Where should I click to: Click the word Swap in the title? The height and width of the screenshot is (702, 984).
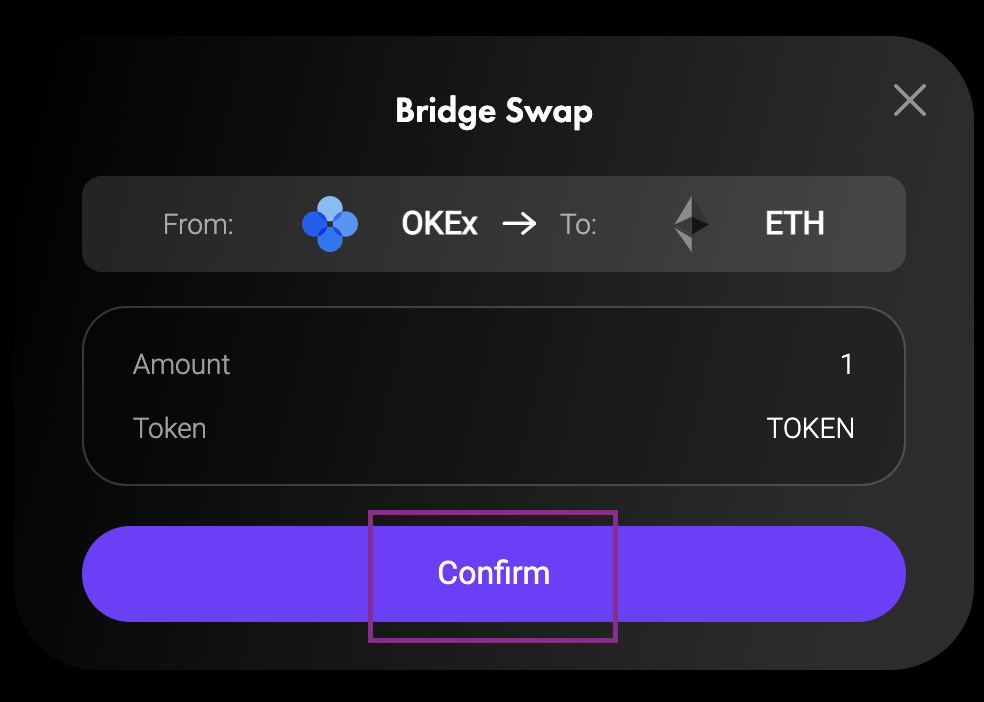coord(548,112)
